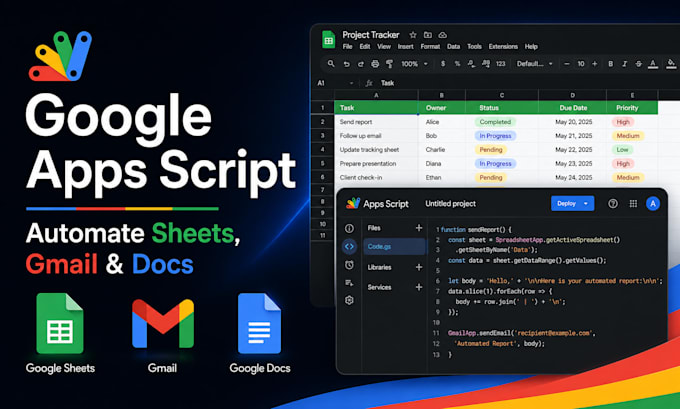This screenshot has width=680, height=409.
Task: Open Triggers alarm clock icon
Action: point(349,265)
